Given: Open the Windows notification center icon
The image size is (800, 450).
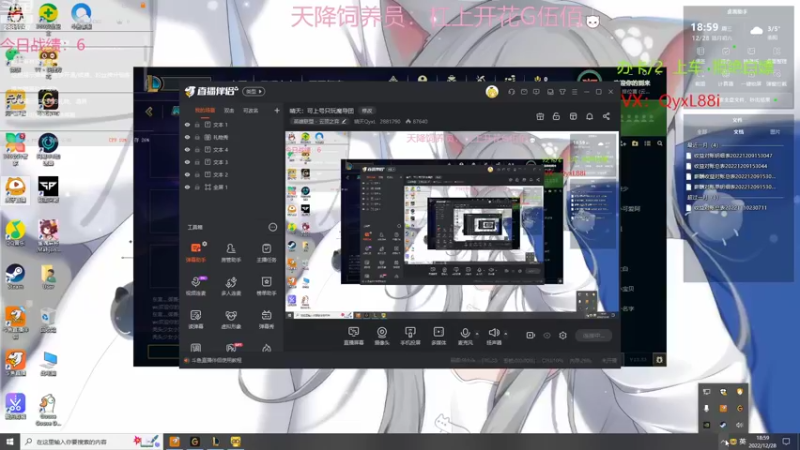Looking at the screenshot, I should 786,441.
